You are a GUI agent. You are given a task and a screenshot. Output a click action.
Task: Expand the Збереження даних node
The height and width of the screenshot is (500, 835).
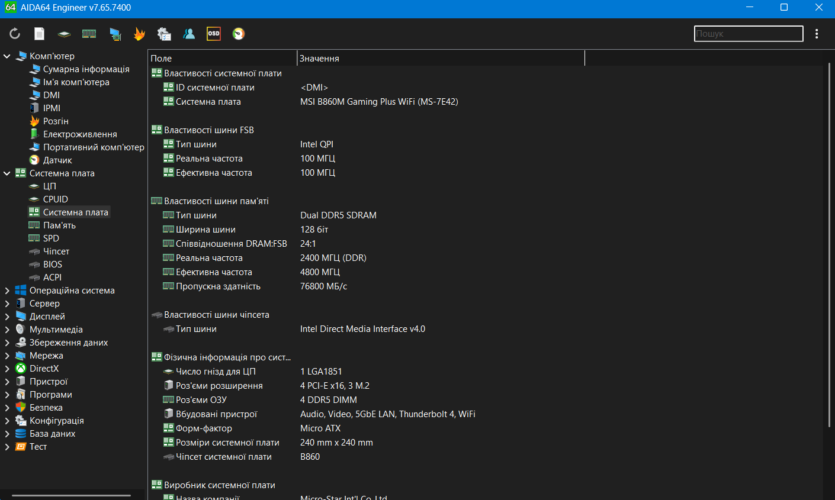pos(7,343)
